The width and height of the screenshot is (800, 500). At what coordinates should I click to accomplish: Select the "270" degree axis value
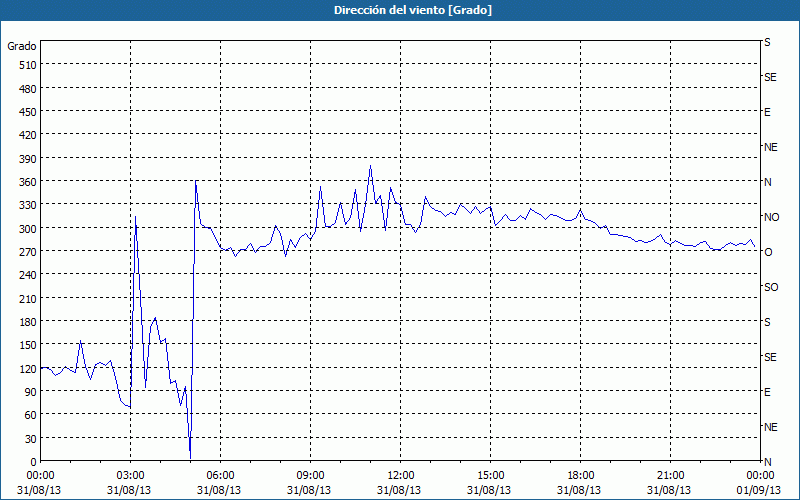coord(29,252)
